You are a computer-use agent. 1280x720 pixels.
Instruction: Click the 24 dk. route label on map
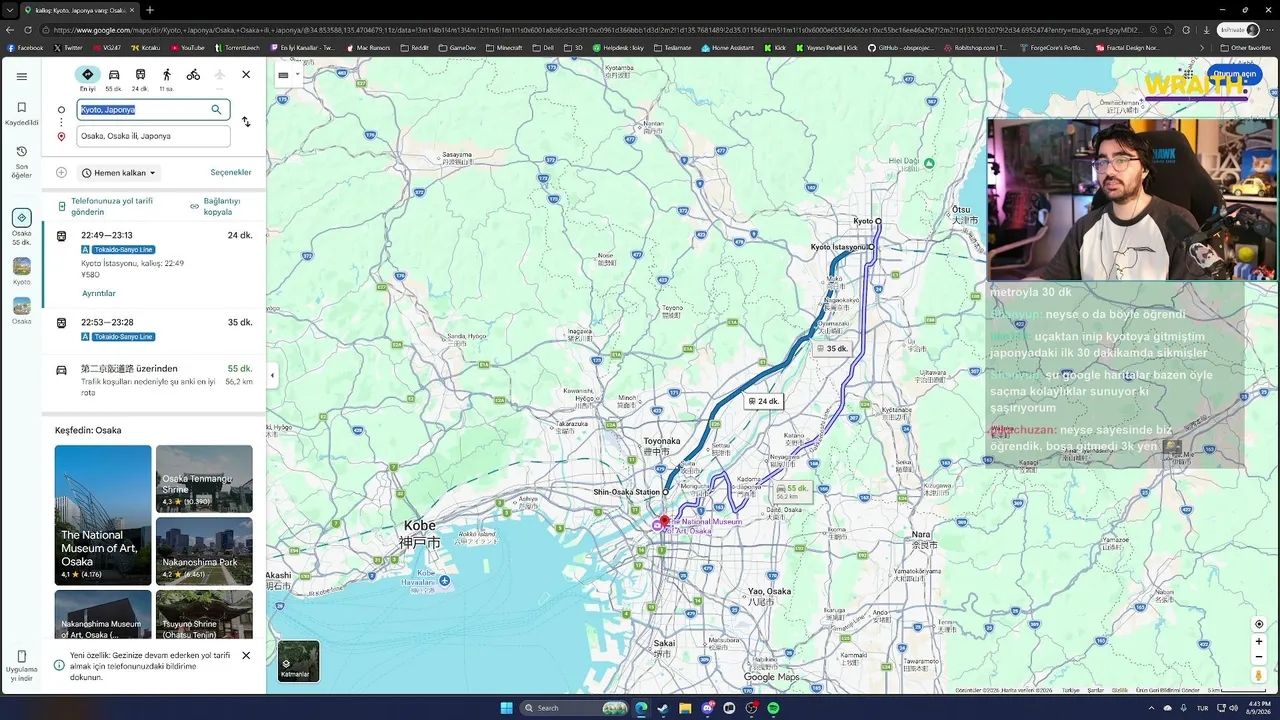[x=763, y=401]
